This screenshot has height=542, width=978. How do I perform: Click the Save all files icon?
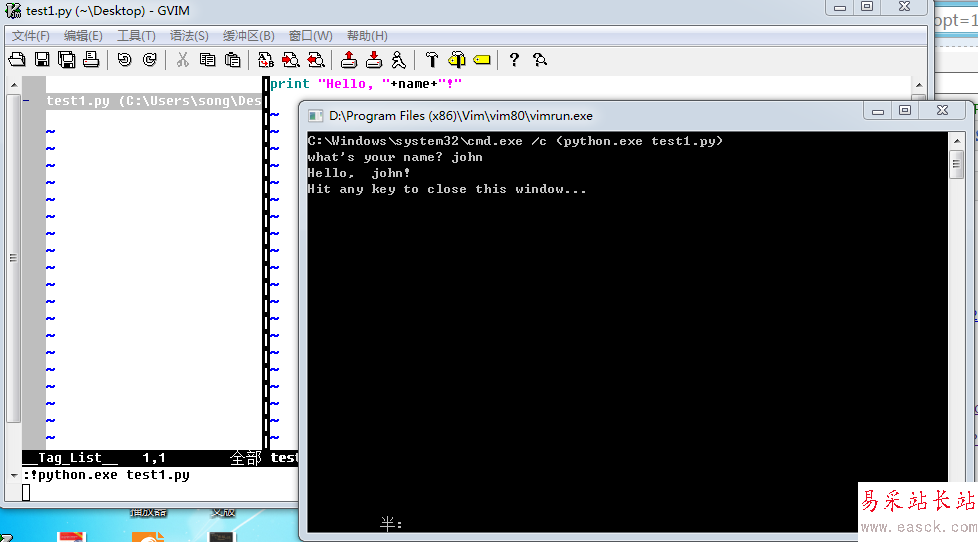[66, 60]
